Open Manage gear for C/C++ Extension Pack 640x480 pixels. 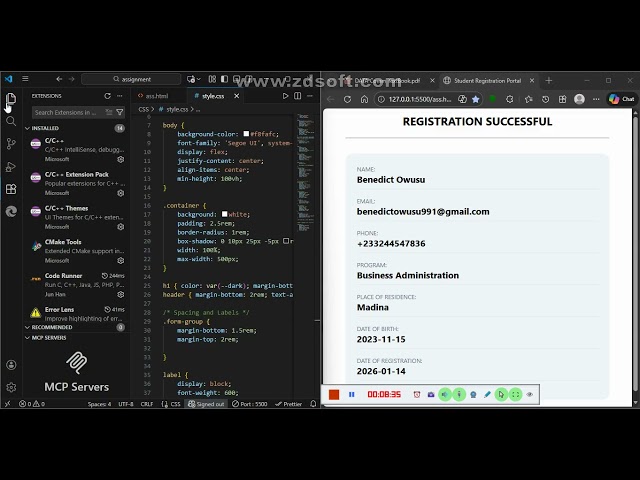pos(121,193)
